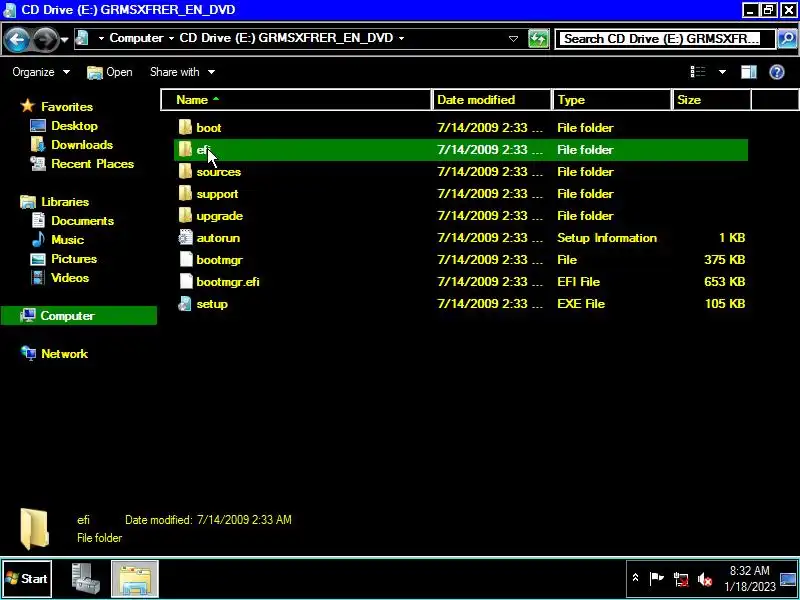Click the Open toolbar button

[110, 72]
